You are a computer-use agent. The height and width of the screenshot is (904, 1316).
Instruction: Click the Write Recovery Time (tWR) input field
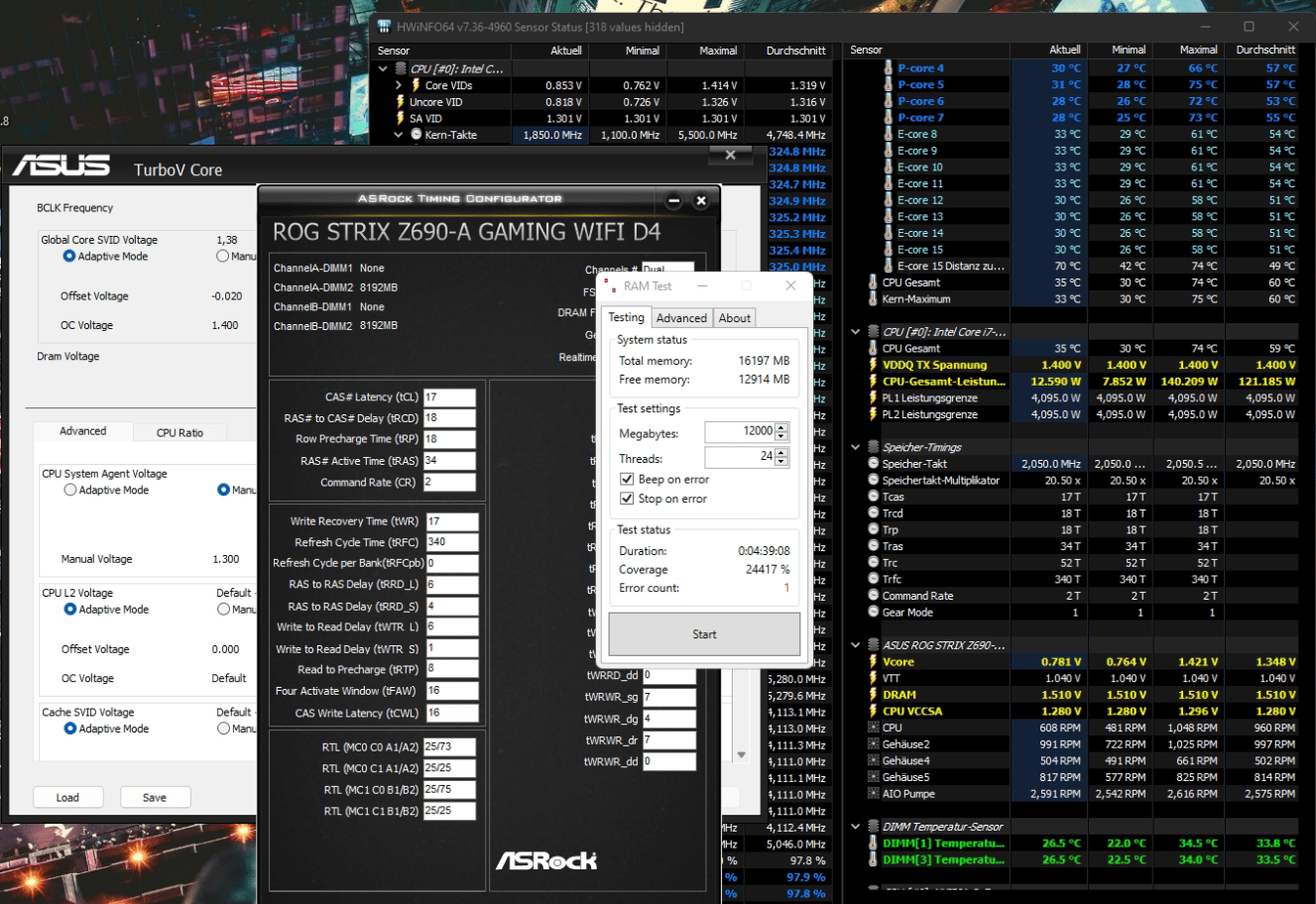pos(451,521)
